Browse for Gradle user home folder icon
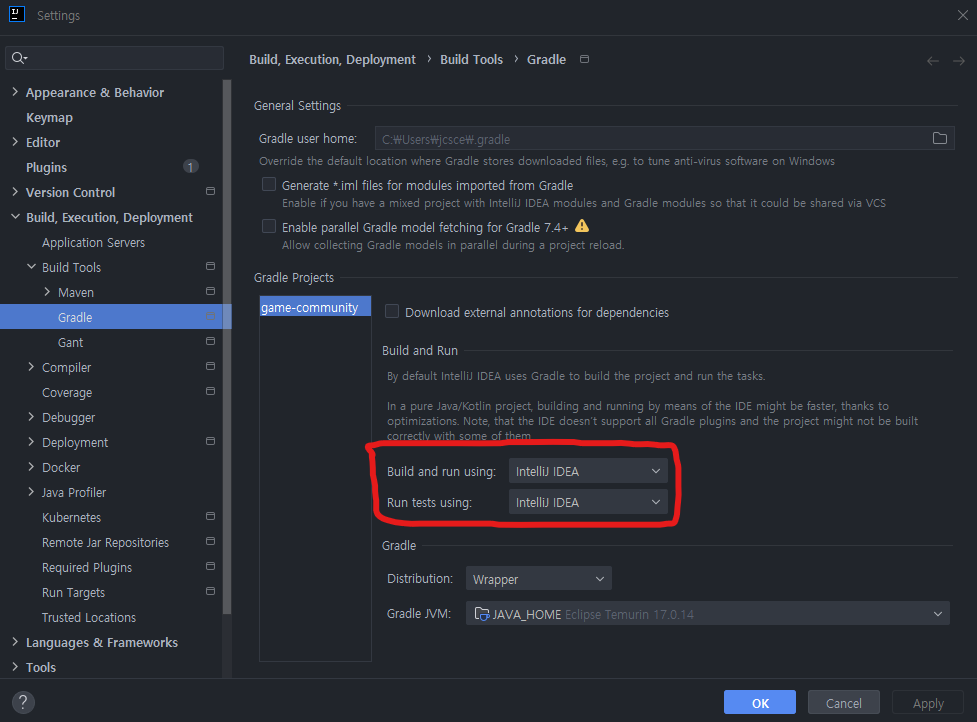The height and width of the screenshot is (722, 977). [x=940, y=138]
